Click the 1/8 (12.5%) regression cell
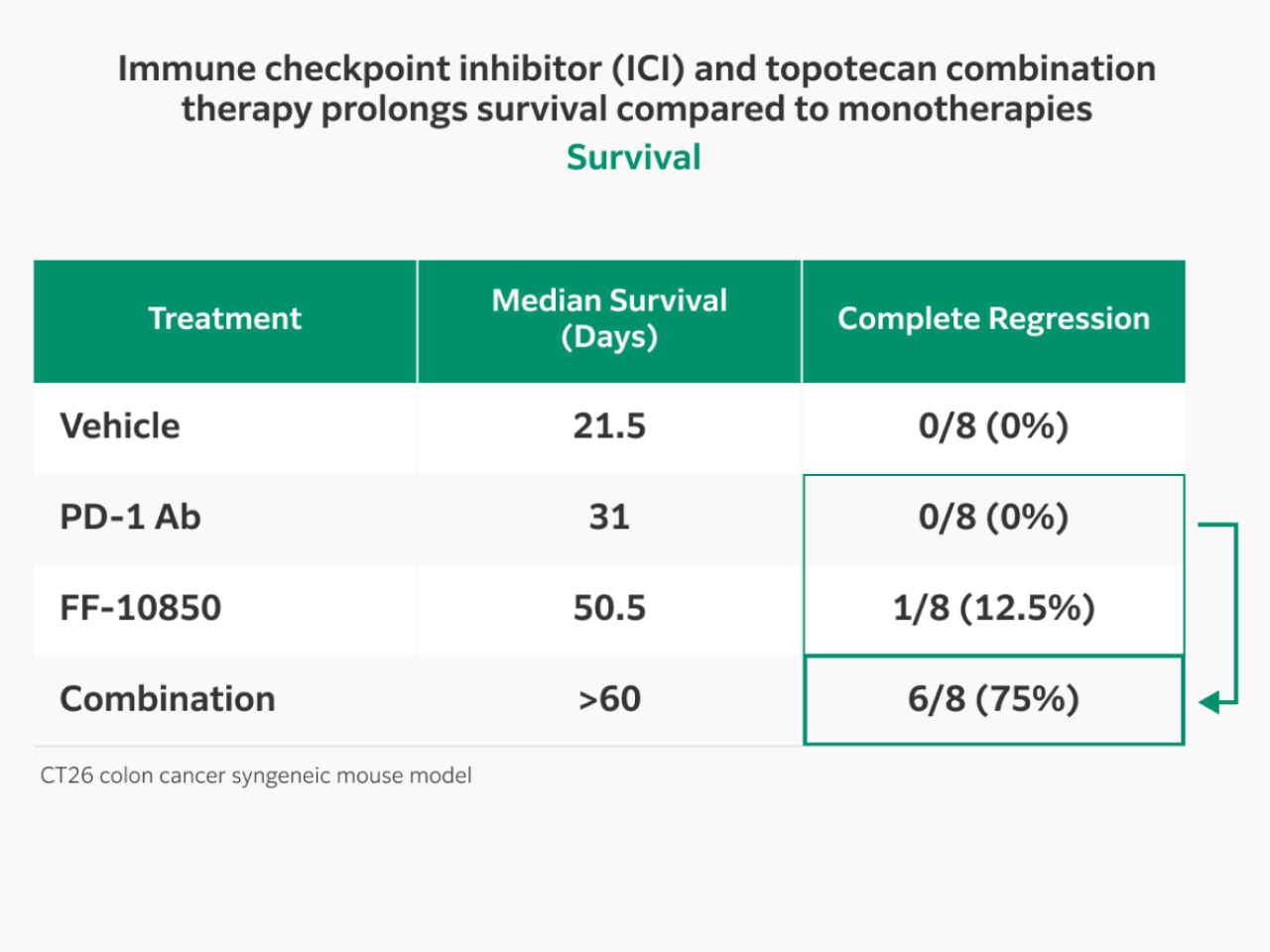 [x=993, y=609]
